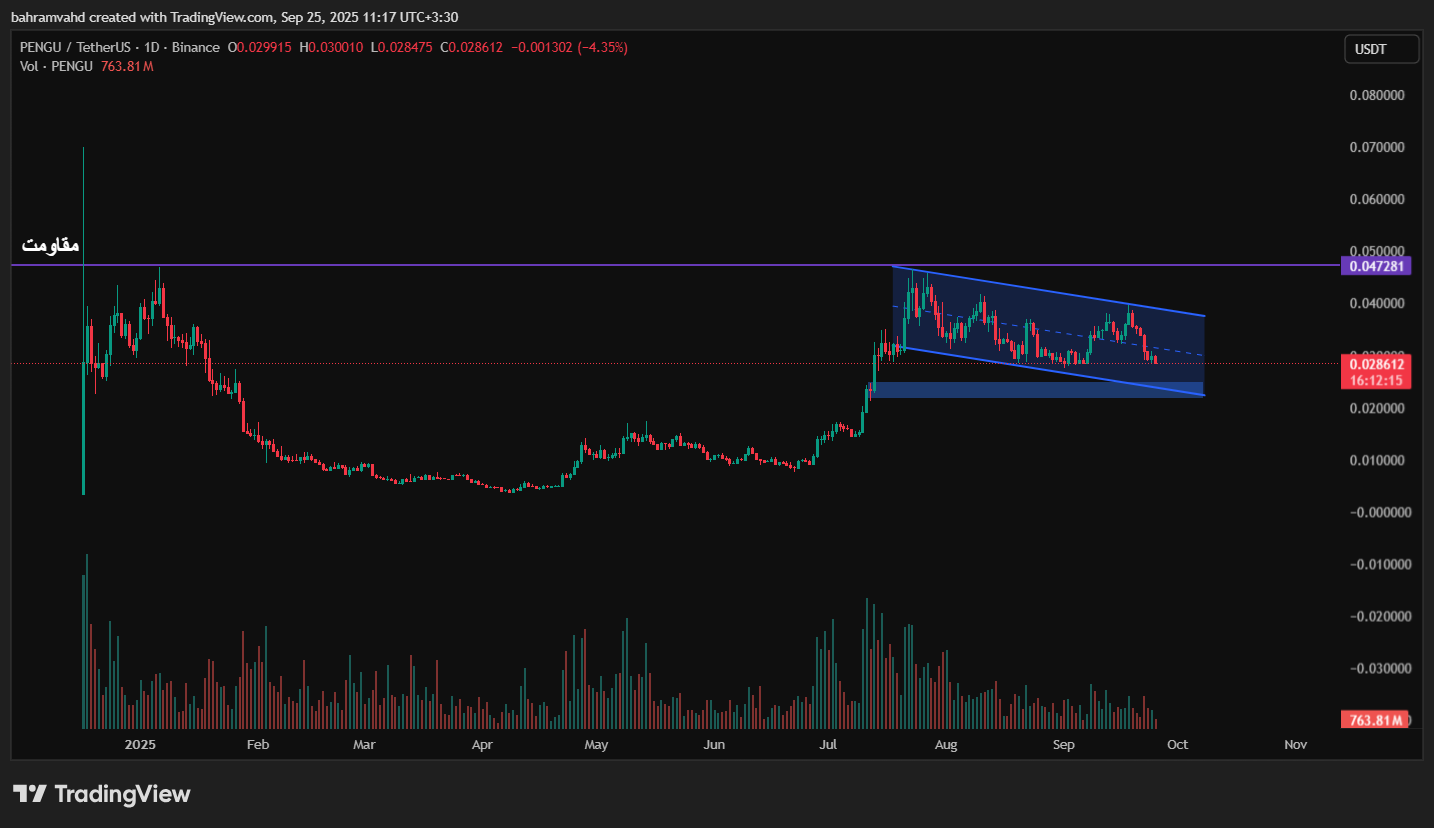Open the USDT currency selector

click(1381, 48)
